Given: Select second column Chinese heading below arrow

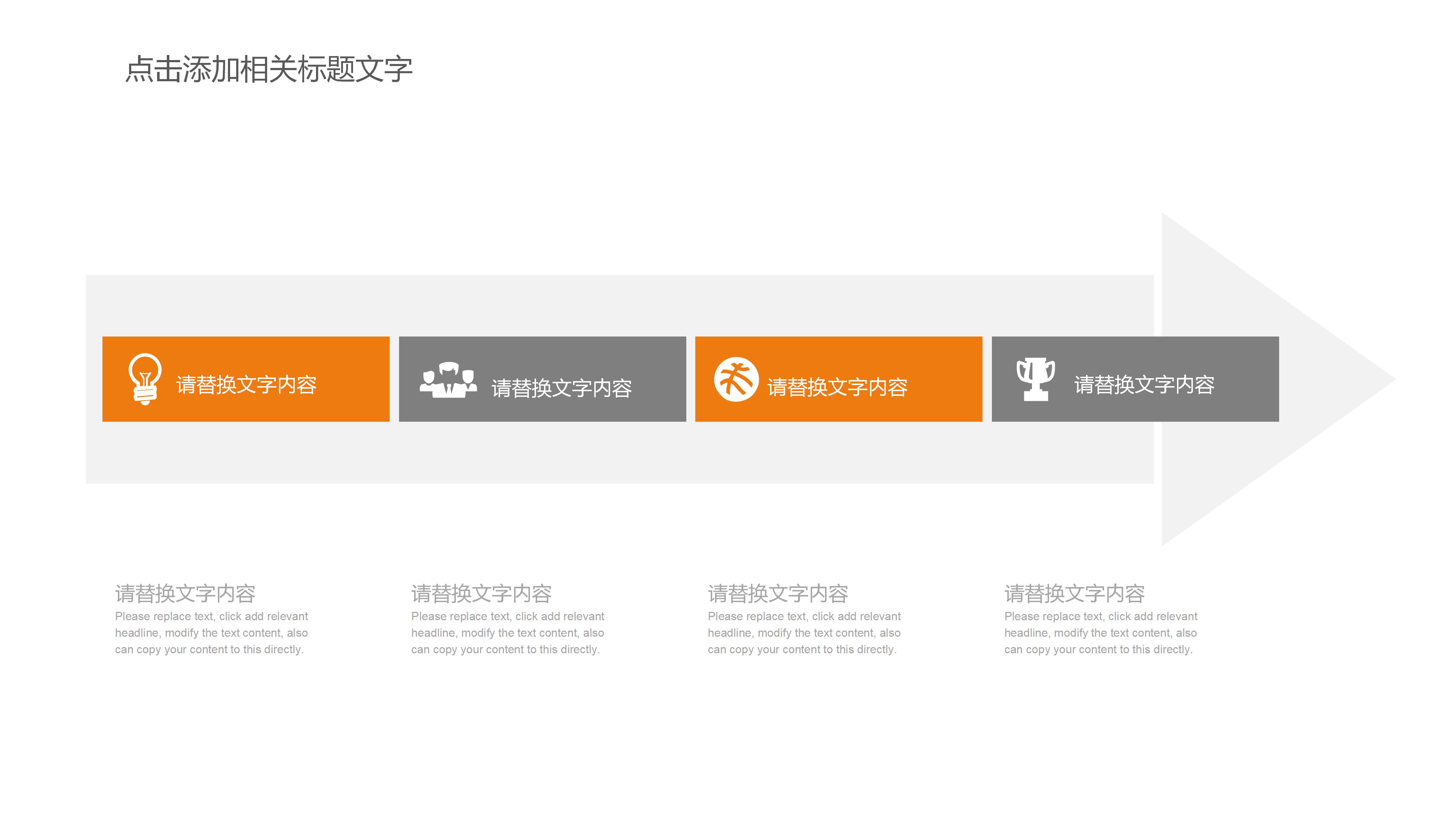Looking at the screenshot, I should coord(482,594).
